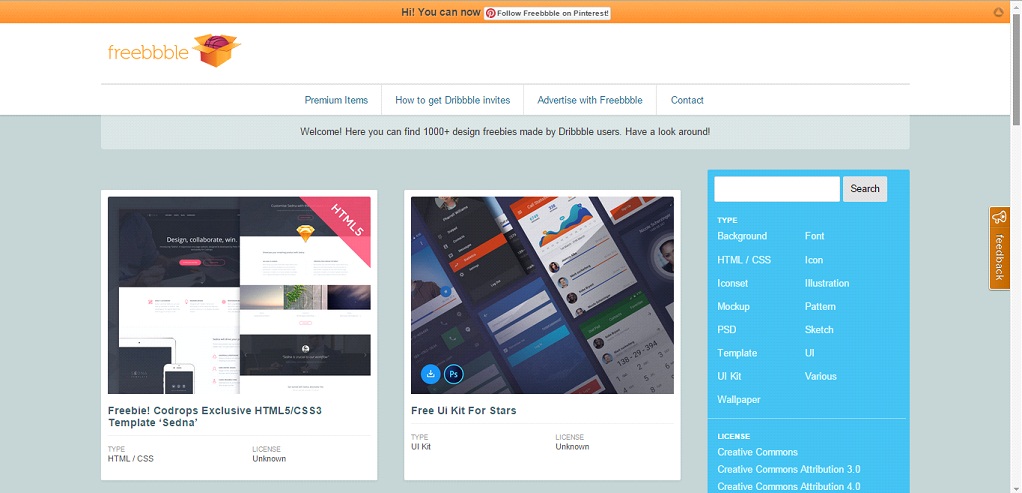Image resolution: width=1022 pixels, height=493 pixels.
Task: Click the blue download icon on UI Kit image
Action: tap(431, 374)
